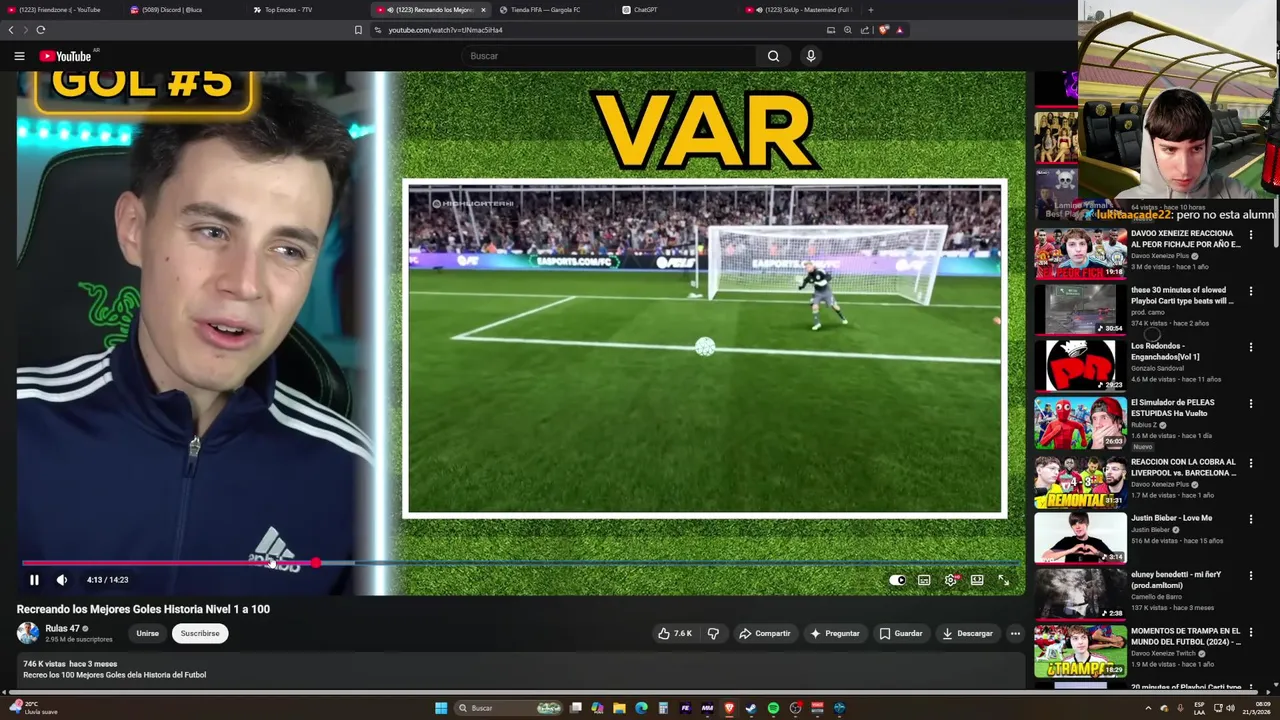Open options for Davoo Xeneize peor fichaje video
Screen dimensions: 1280x720
[x=1251, y=235]
